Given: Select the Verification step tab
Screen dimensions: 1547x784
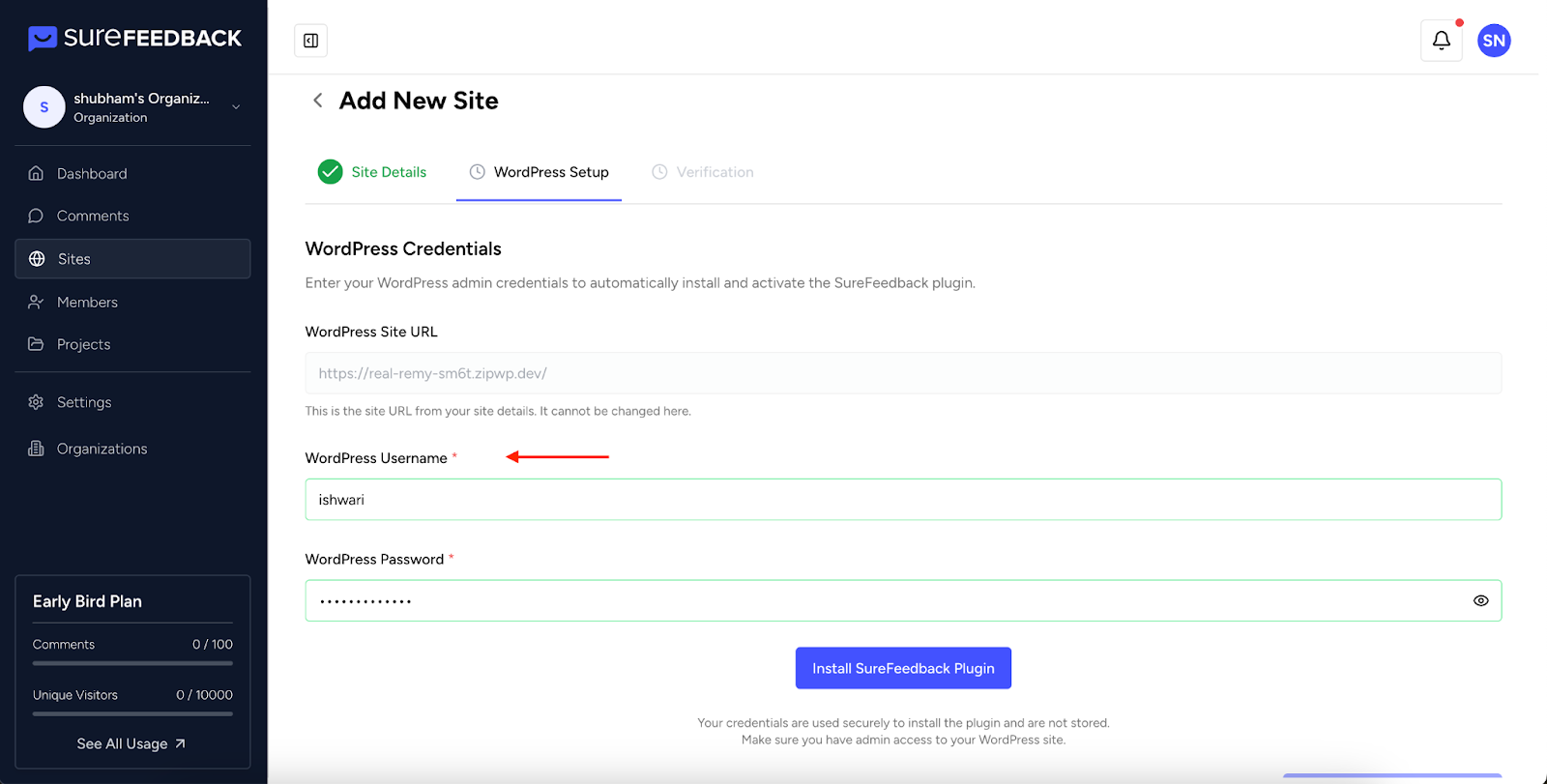Looking at the screenshot, I should [x=703, y=172].
